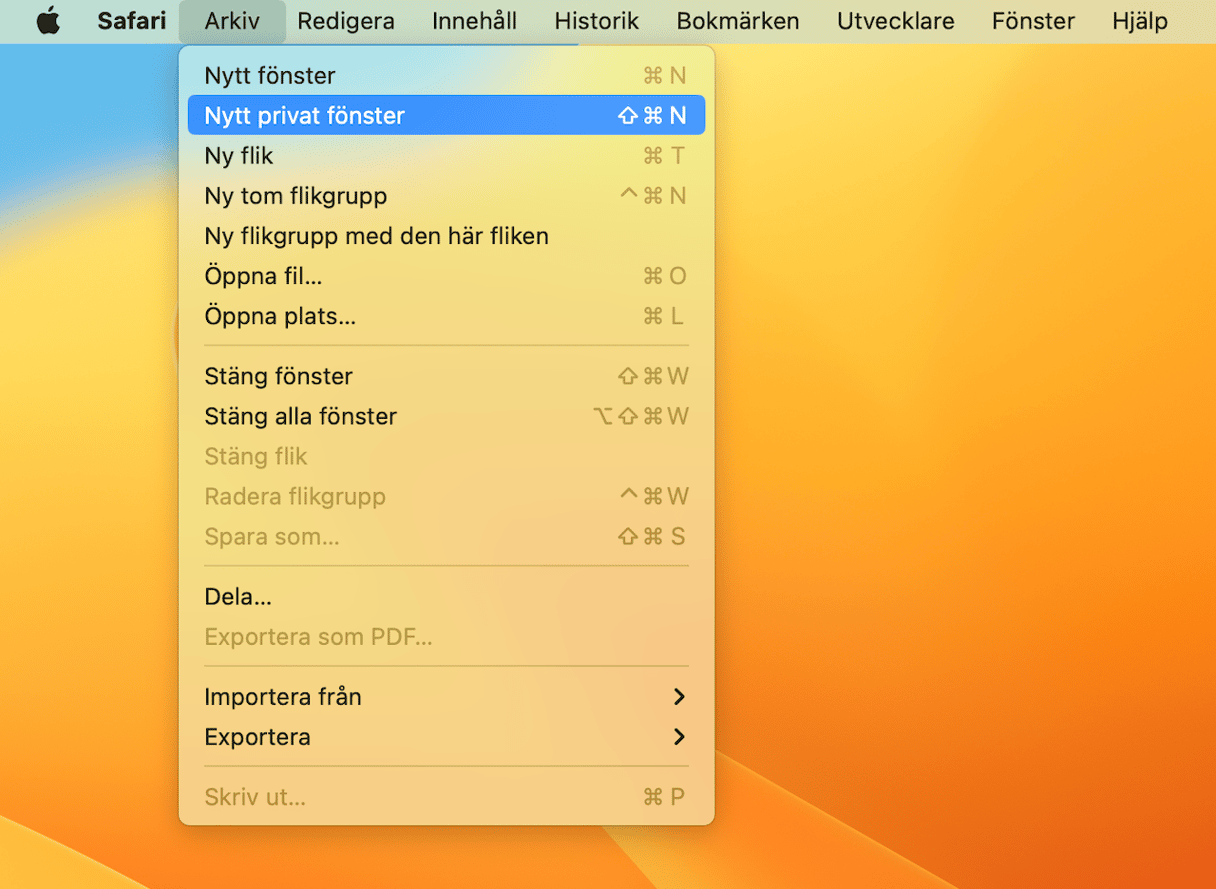Select Nytt privat fönster

point(446,115)
